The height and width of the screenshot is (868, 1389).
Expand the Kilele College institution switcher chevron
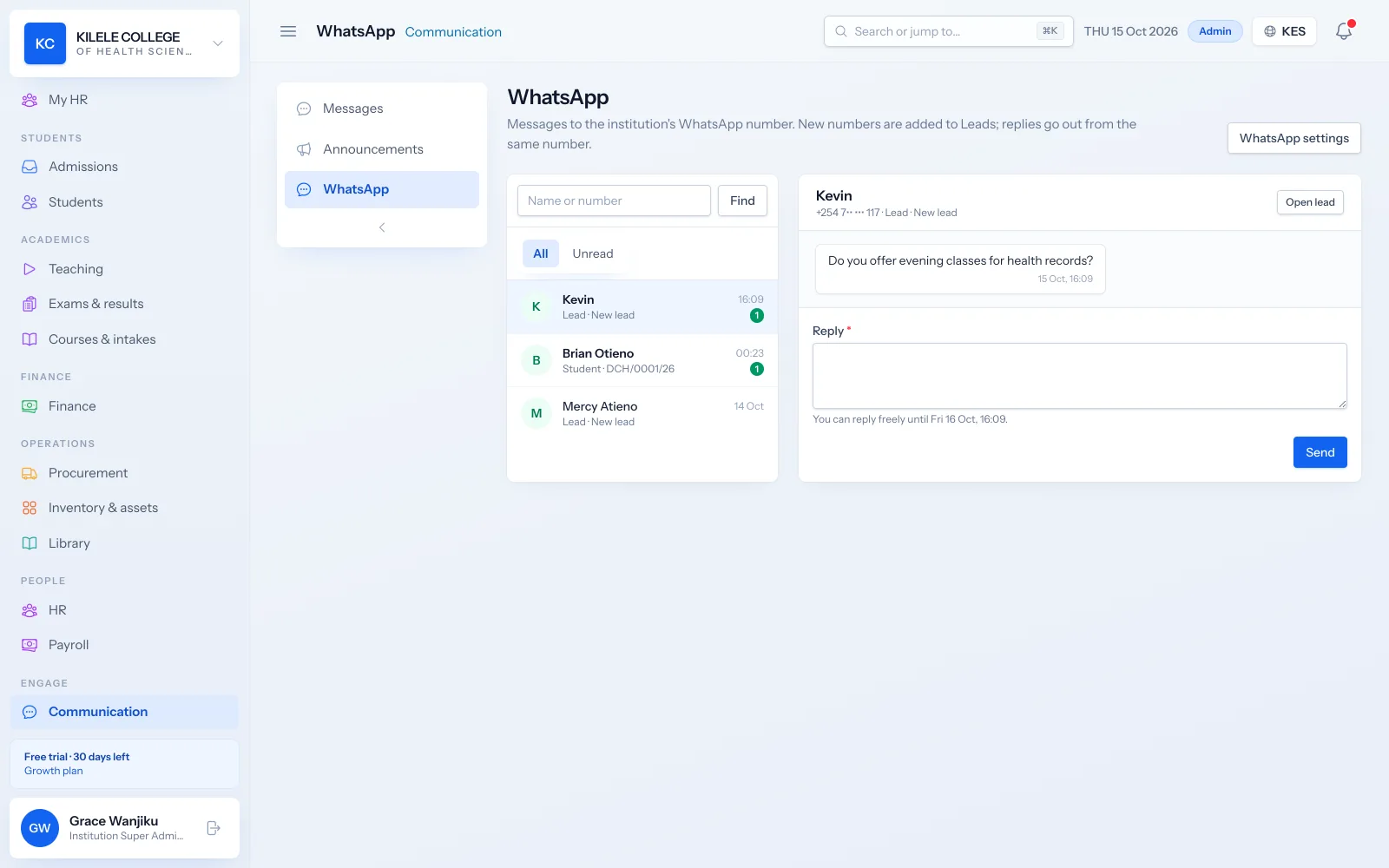point(218,43)
